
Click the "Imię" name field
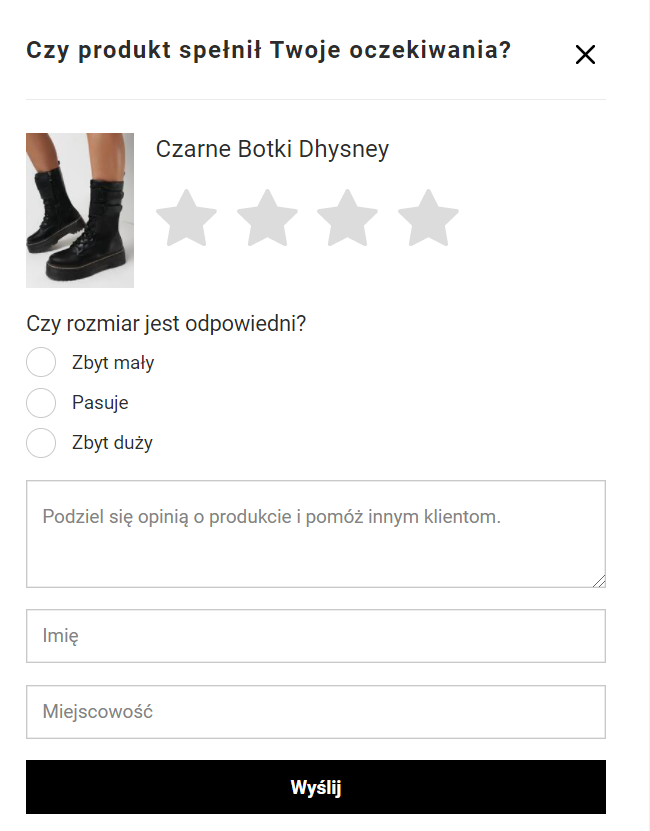click(x=315, y=636)
